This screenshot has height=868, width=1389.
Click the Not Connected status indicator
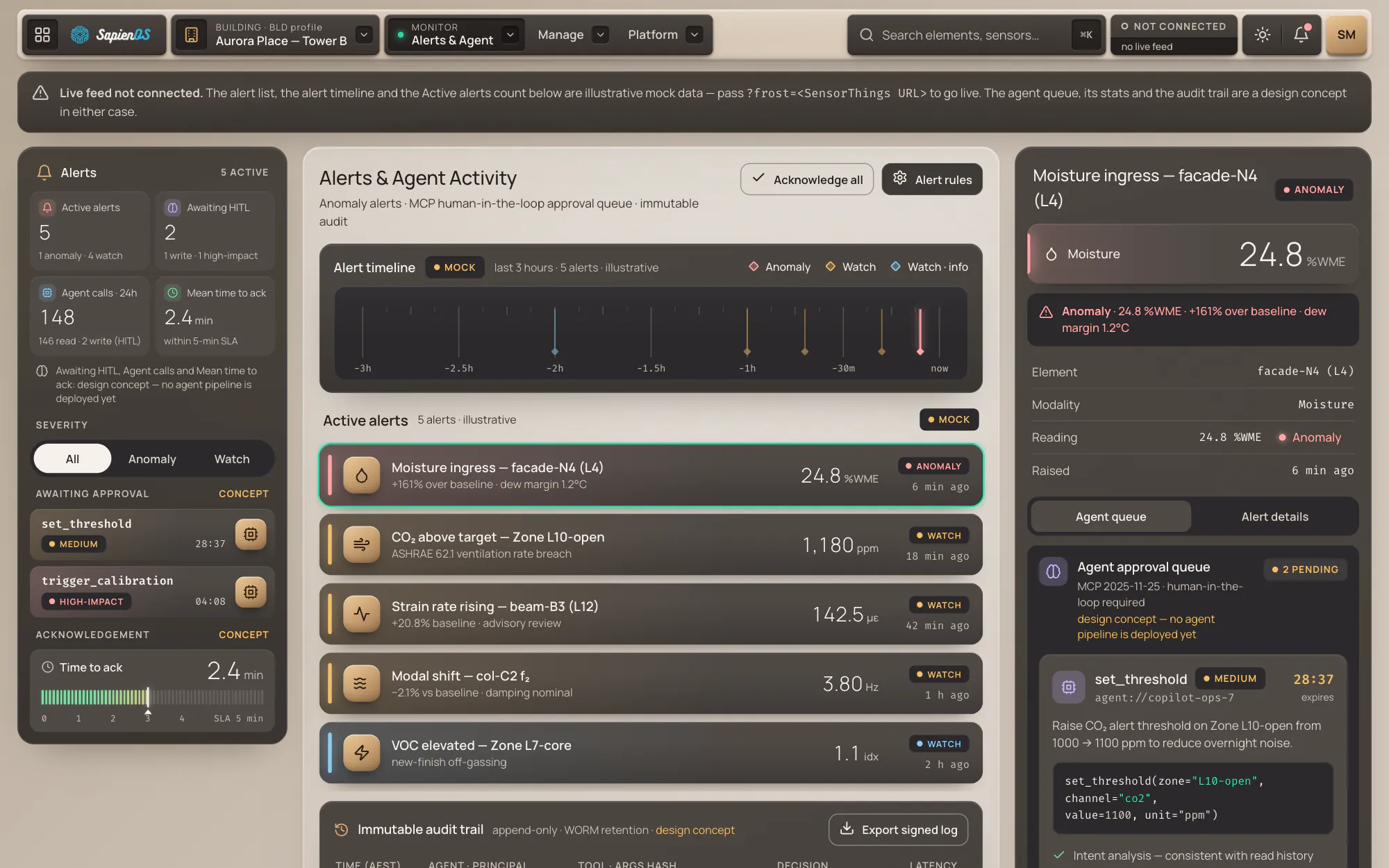tap(1174, 35)
